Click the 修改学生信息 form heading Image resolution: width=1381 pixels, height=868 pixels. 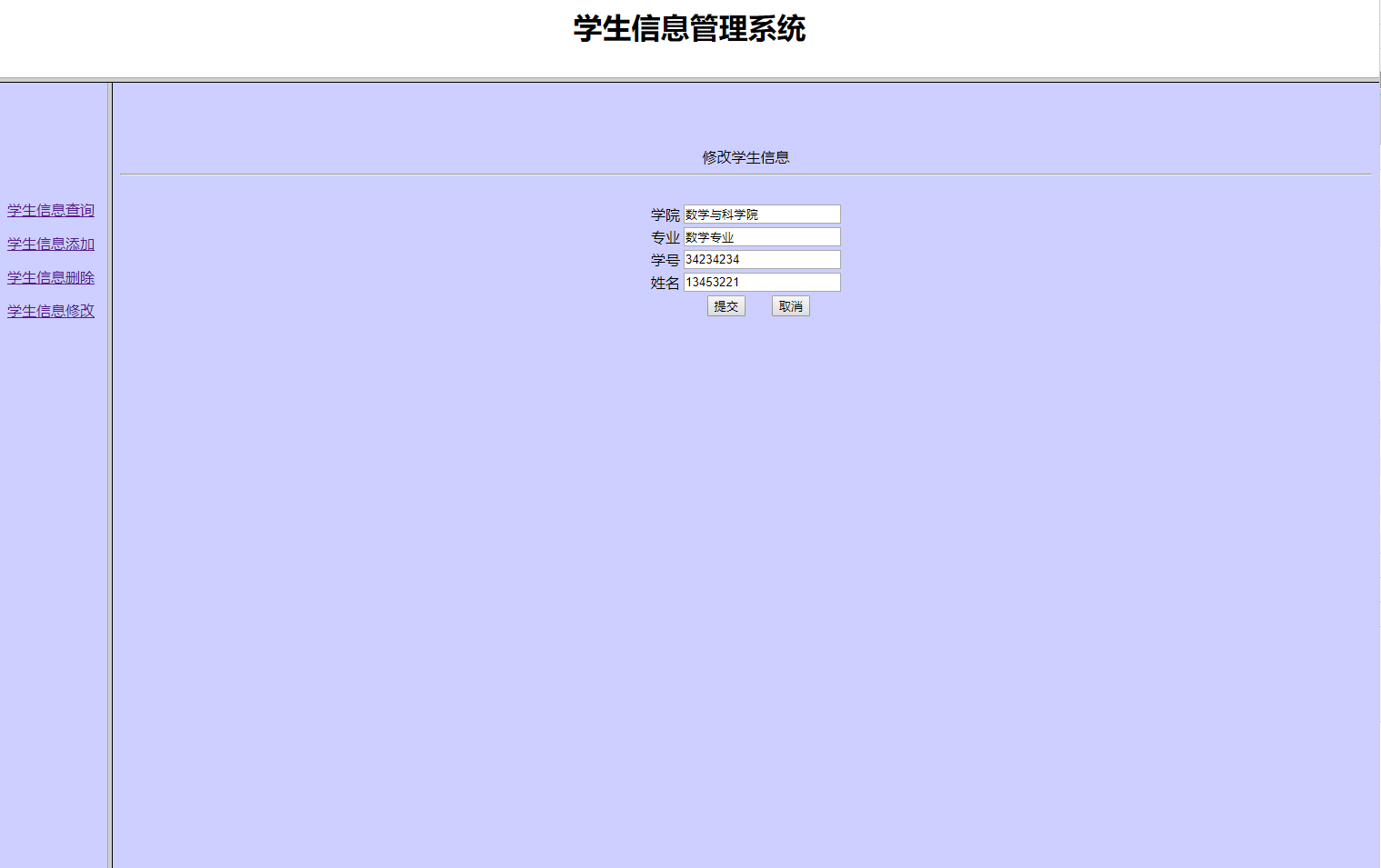[x=746, y=156]
